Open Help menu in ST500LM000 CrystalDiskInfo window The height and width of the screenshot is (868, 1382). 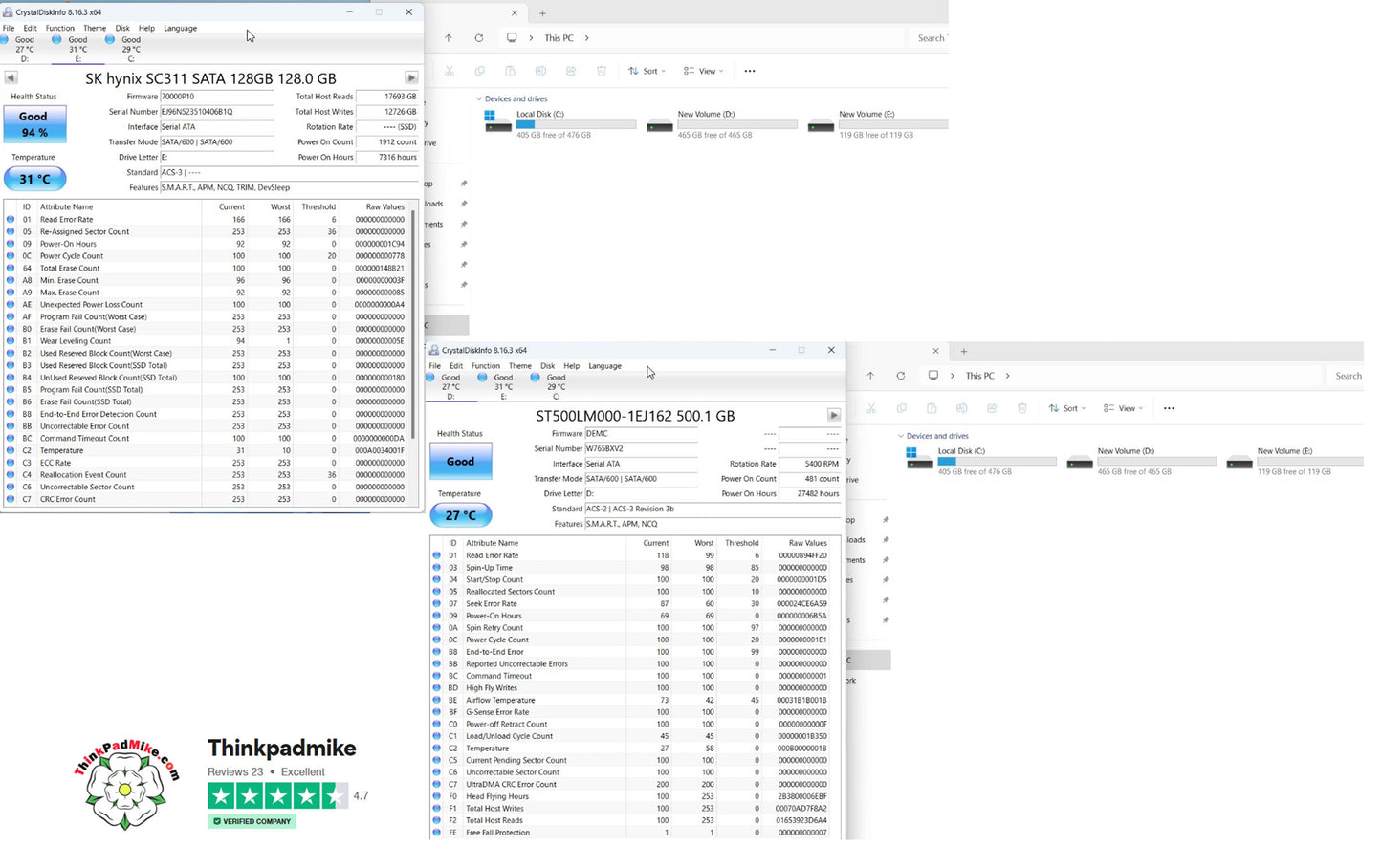tap(571, 365)
